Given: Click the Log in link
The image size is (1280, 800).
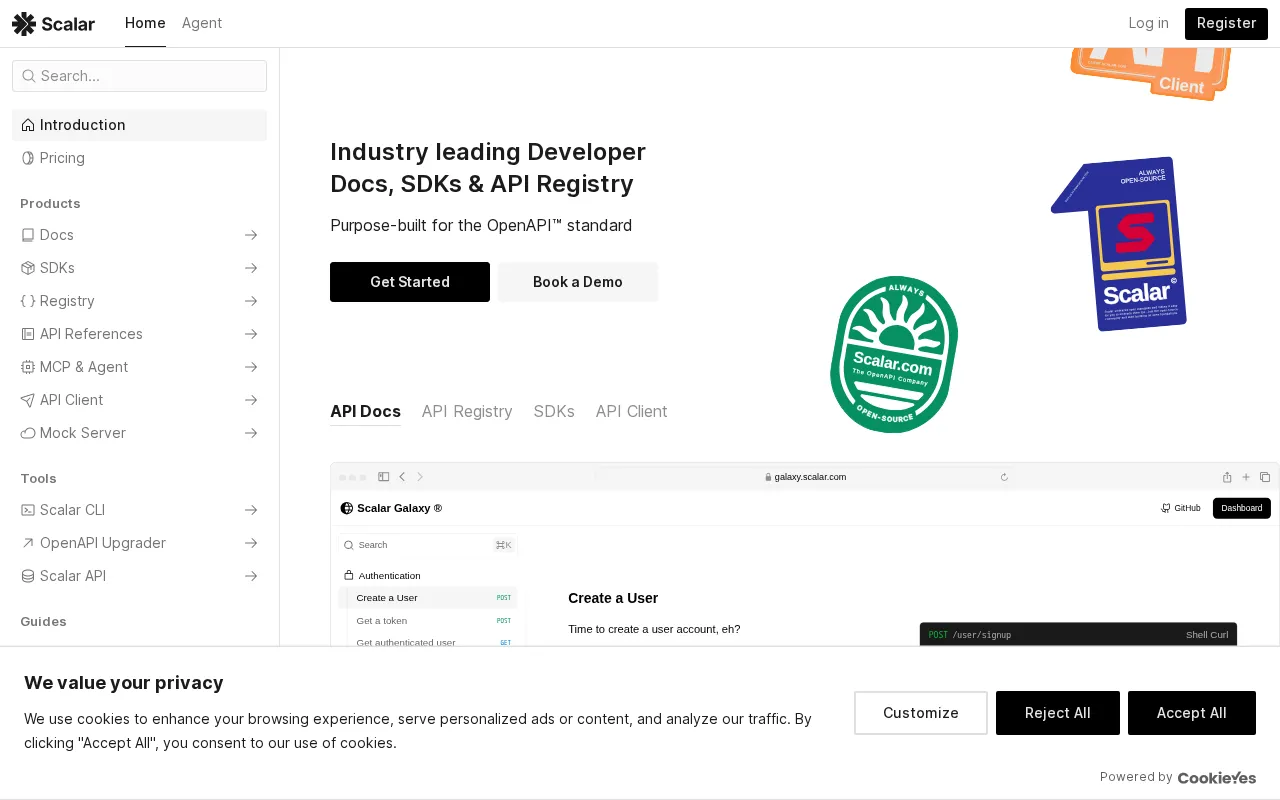Looking at the screenshot, I should click(x=1148, y=23).
